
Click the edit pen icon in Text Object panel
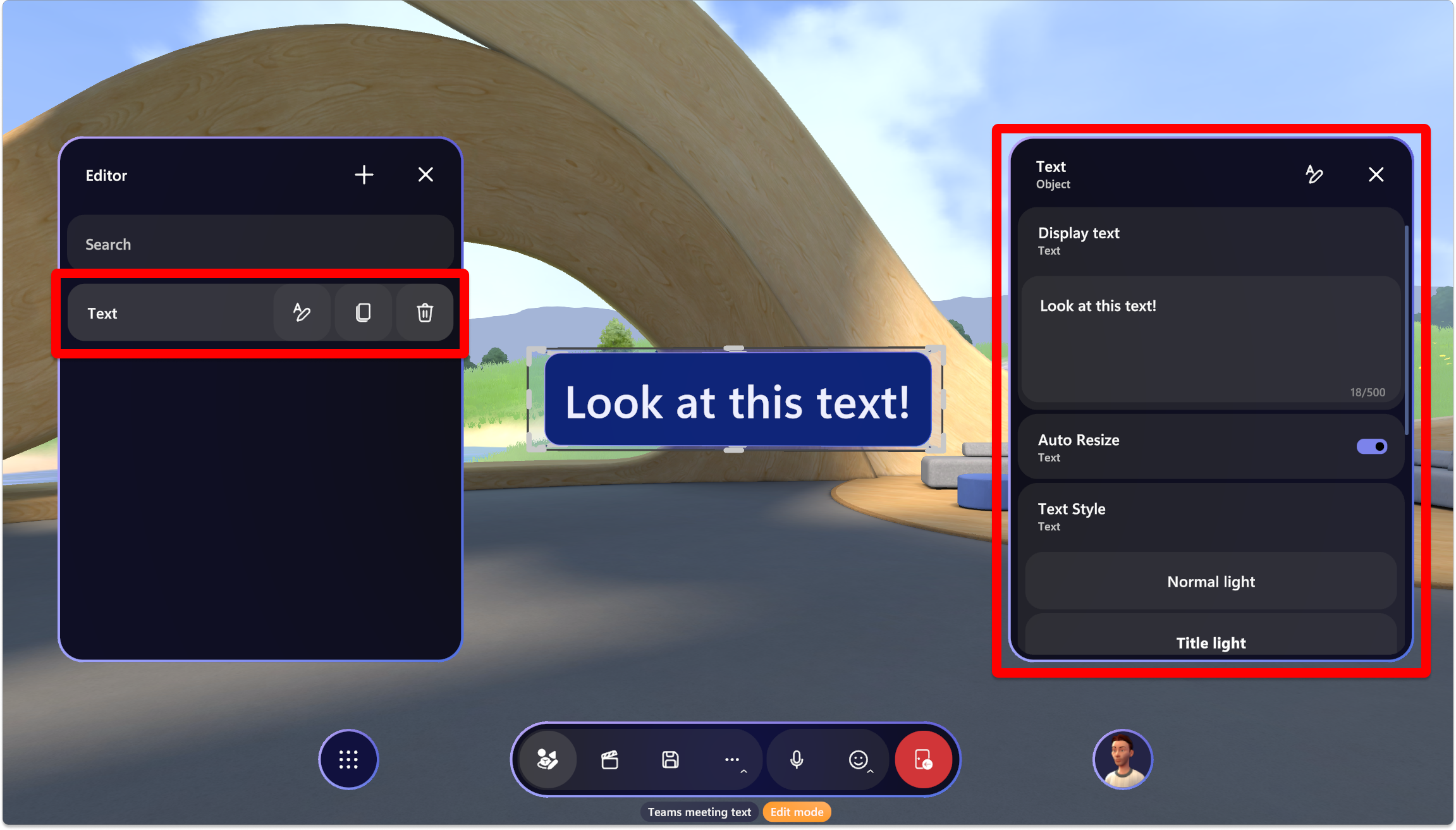point(1315,174)
